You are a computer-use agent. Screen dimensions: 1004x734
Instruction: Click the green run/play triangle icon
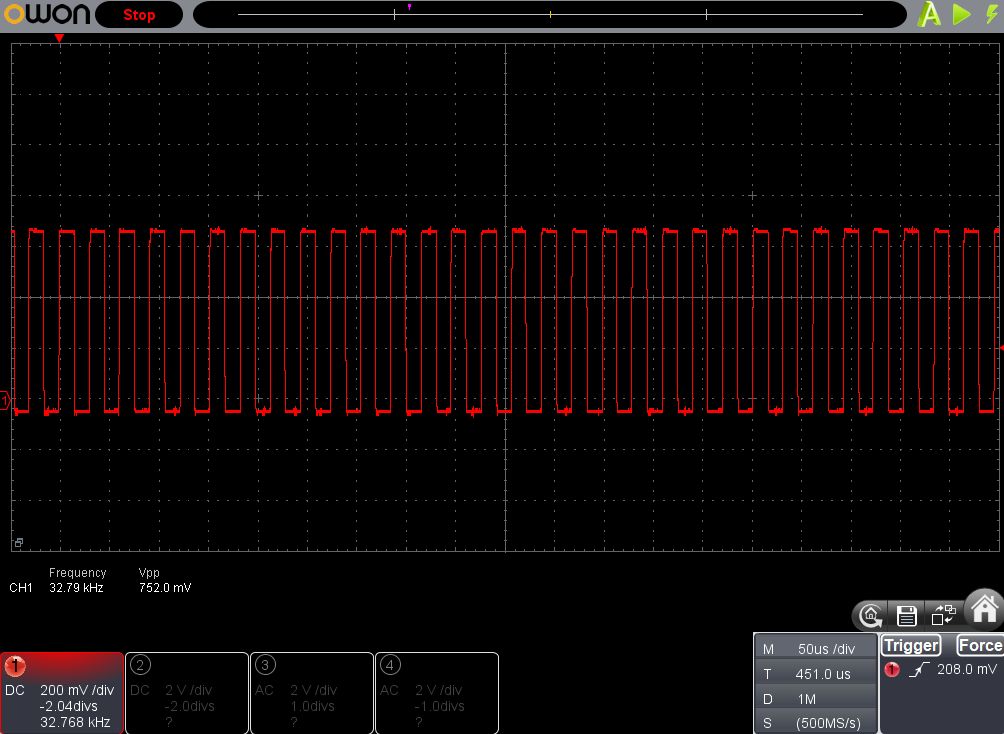pyautogui.click(x=961, y=14)
